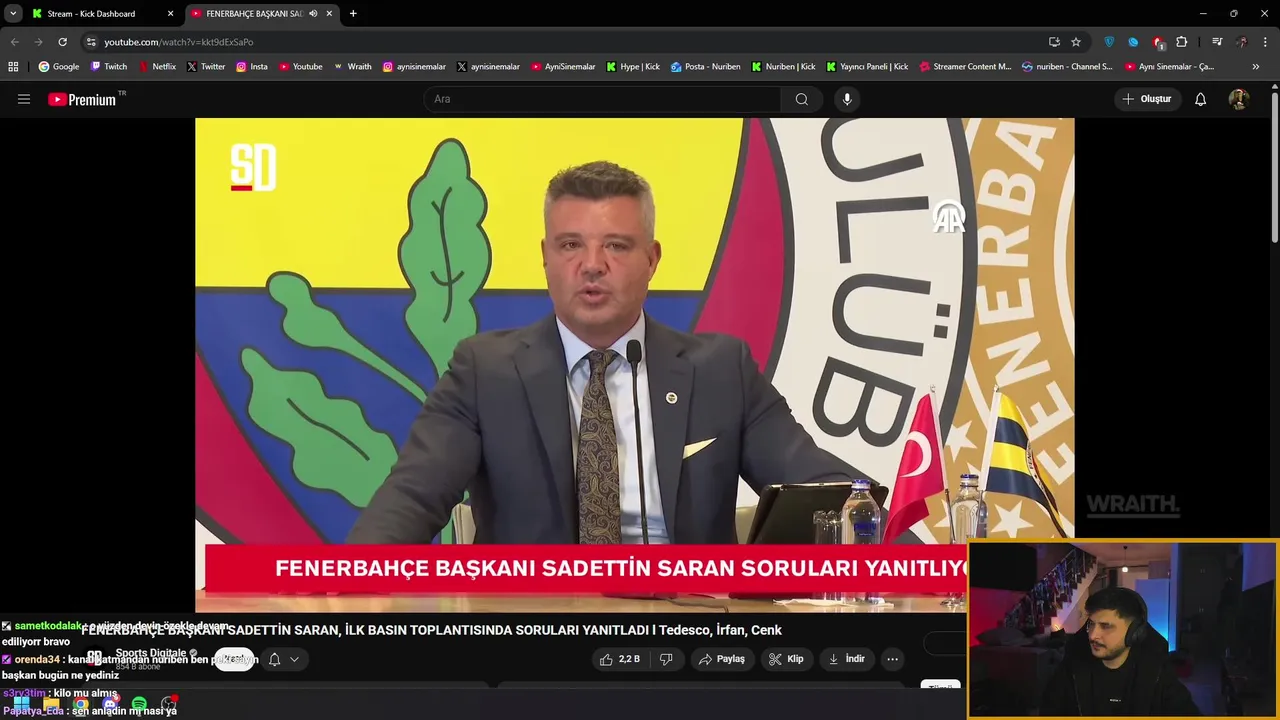Open YouTube notifications bell
The height and width of the screenshot is (720, 1280).
coord(1200,99)
